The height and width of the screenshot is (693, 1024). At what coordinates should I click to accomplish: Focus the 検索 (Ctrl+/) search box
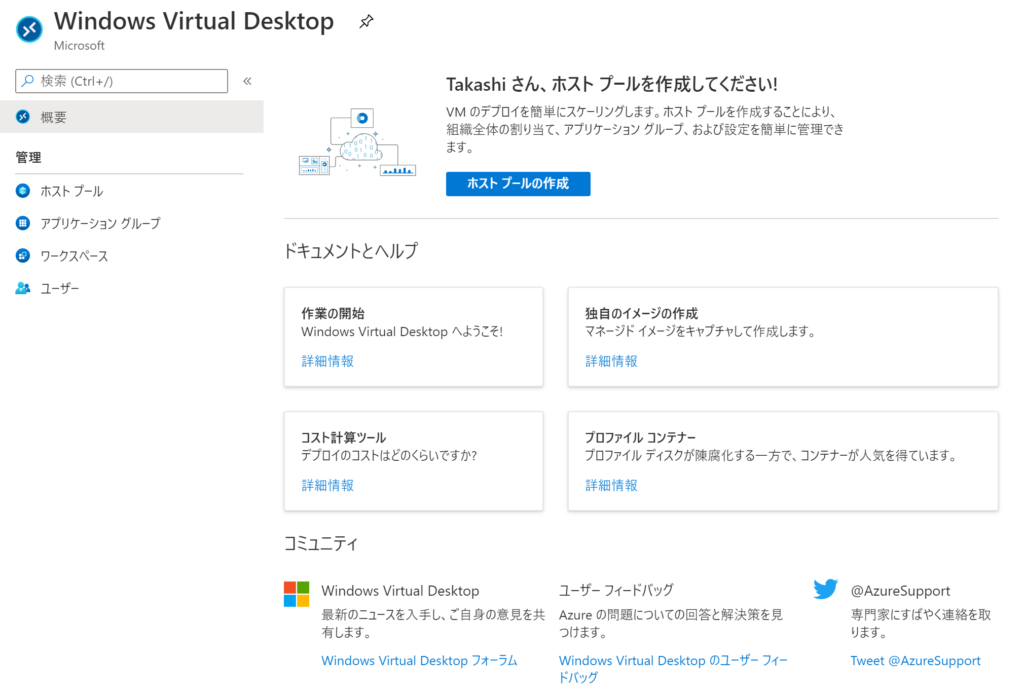[x=121, y=81]
